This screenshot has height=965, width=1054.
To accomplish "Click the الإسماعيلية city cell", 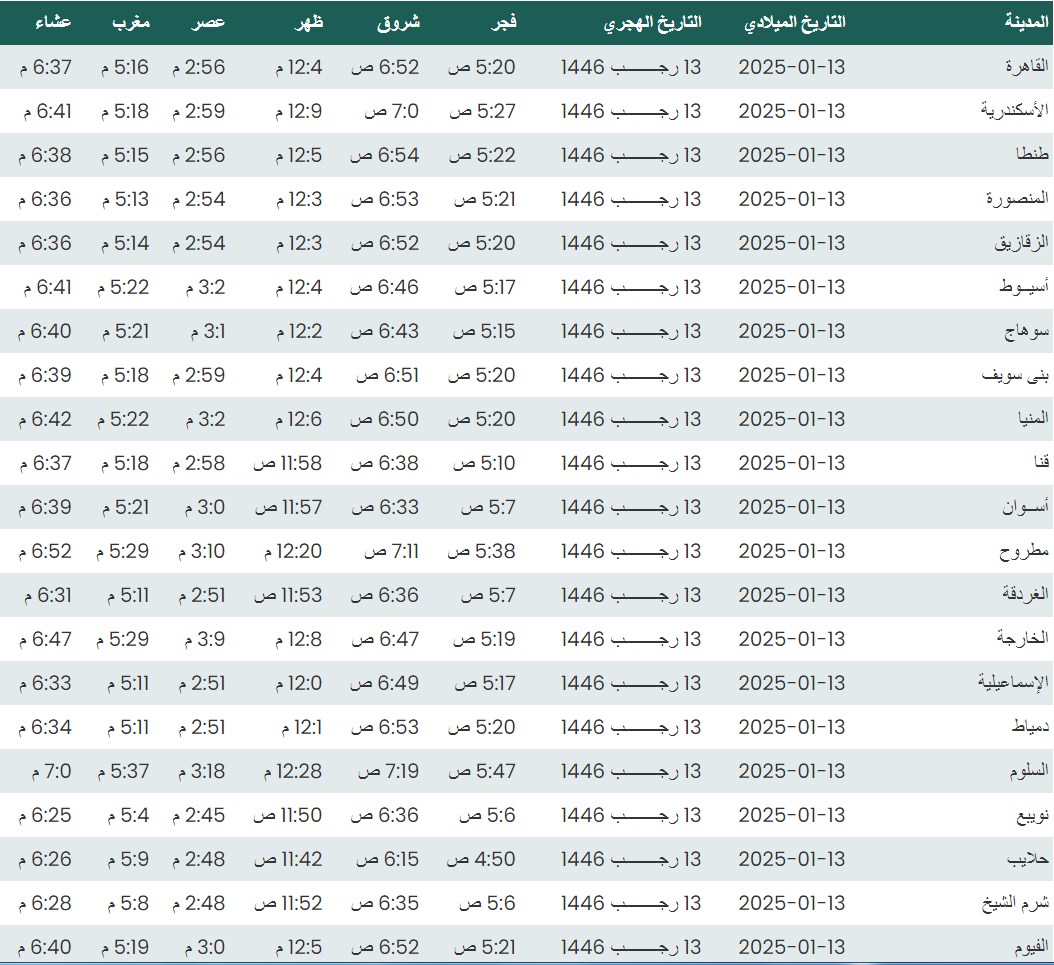I will [x=1013, y=683].
